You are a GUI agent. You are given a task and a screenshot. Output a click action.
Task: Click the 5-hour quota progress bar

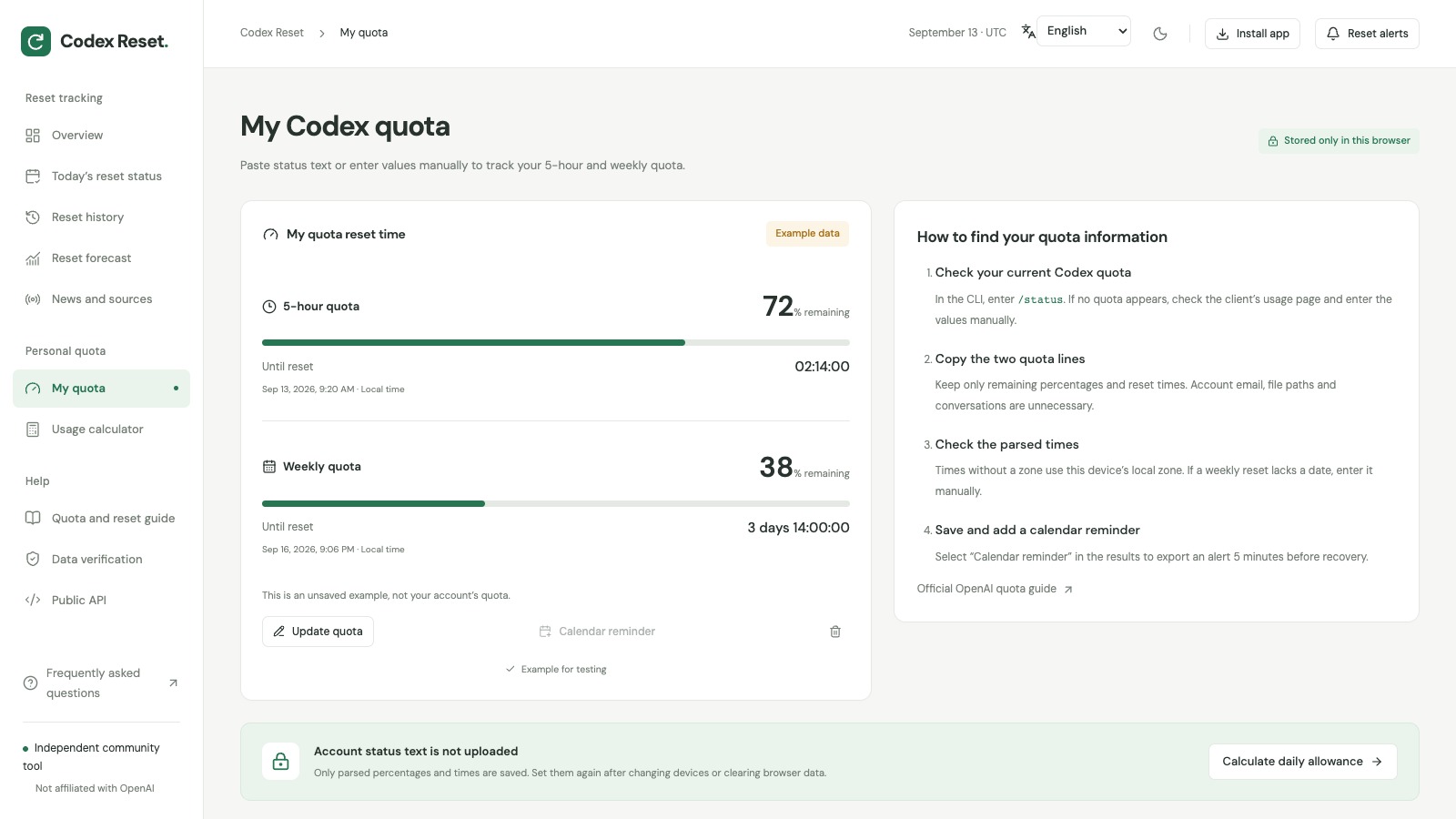[x=556, y=343]
